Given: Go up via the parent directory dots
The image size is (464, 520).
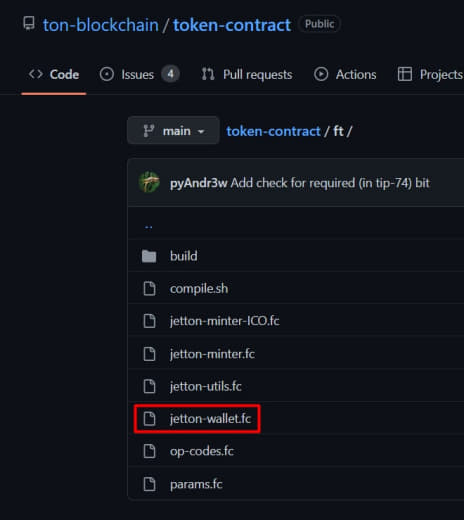Looking at the screenshot, I should pos(149,227).
